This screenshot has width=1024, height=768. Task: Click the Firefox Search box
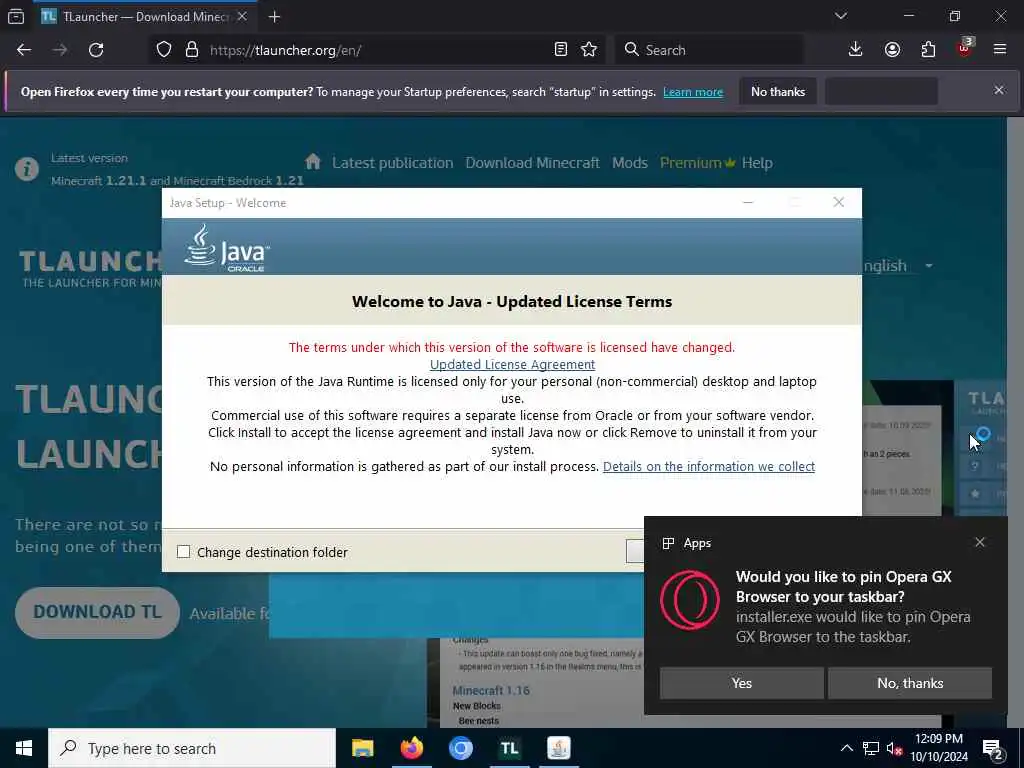coord(709,50)
